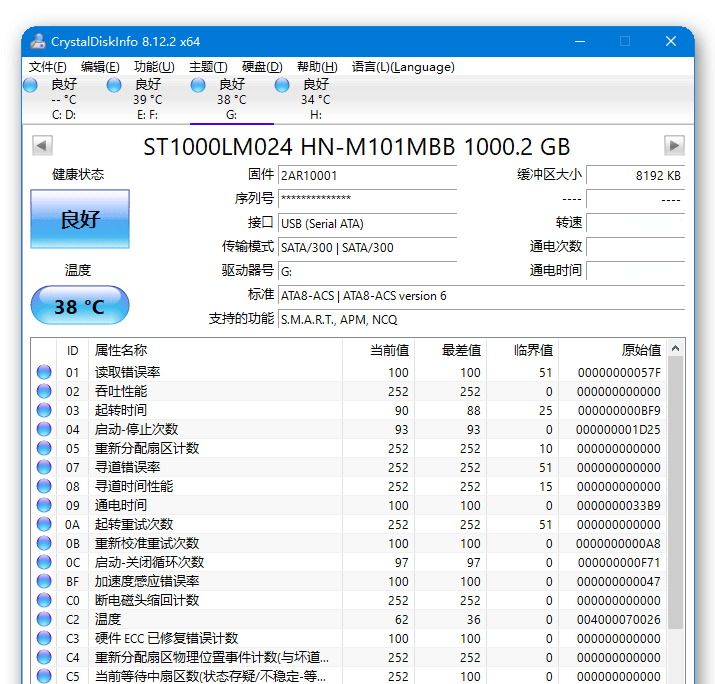Select raw value 000000001D25

point(618,430)
